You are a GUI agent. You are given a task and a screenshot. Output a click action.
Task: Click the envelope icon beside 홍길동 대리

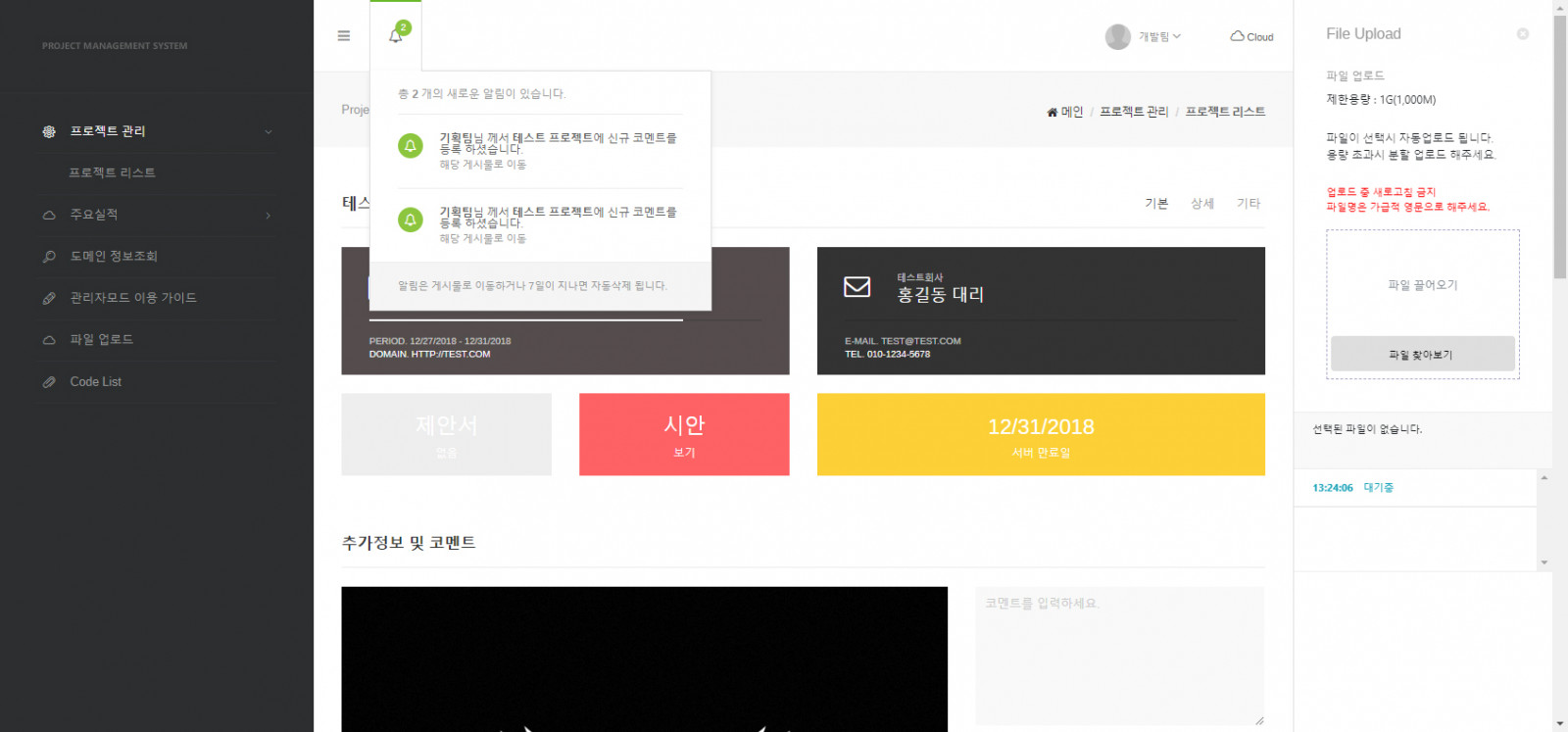[x=857, y=286]
